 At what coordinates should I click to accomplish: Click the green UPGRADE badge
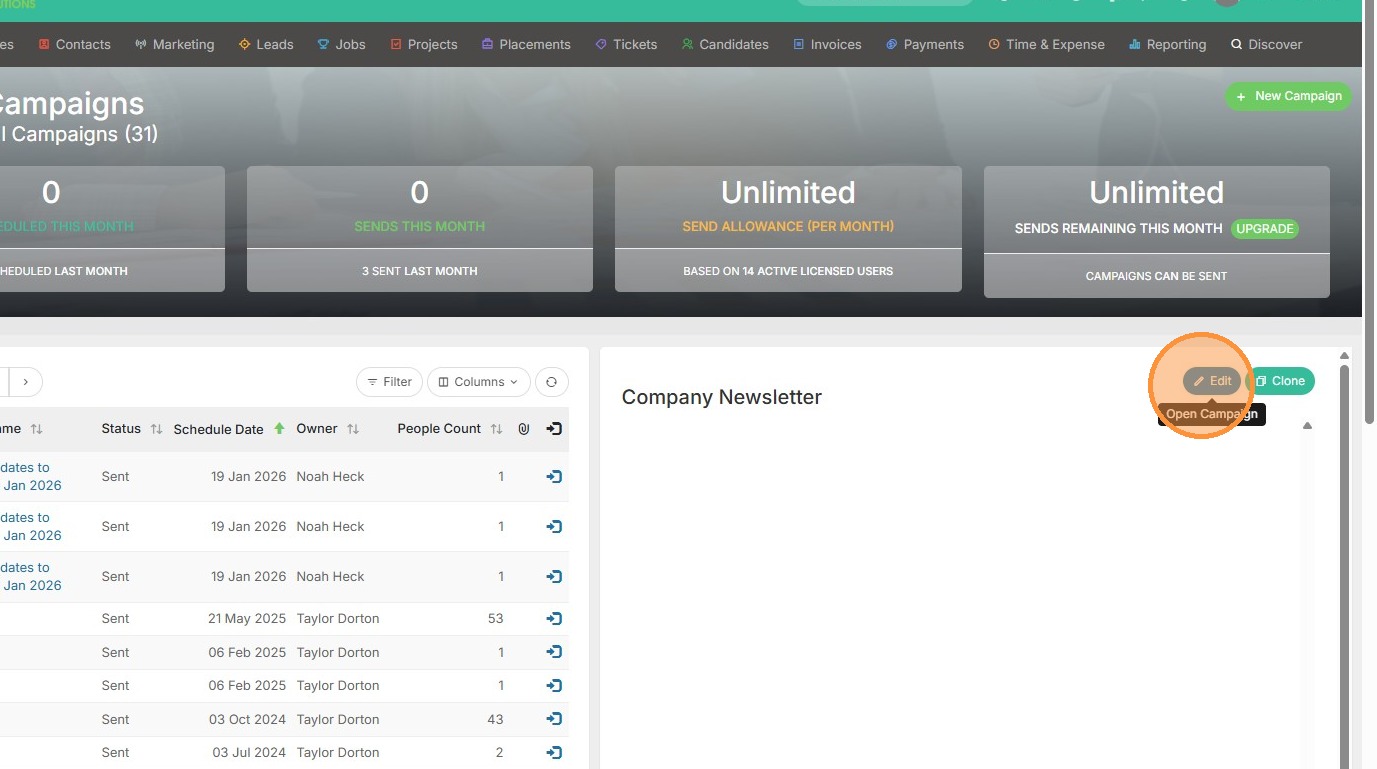(x=1265, y=228)
